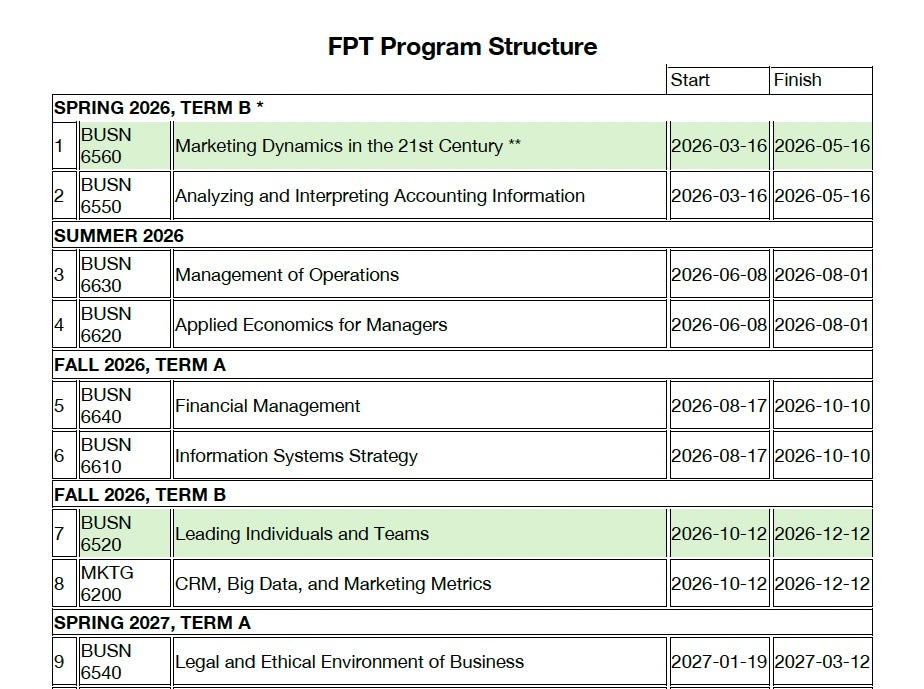Click the Finish column header
This screenshot has height=689, width=924.
click(x=797, y=80)
